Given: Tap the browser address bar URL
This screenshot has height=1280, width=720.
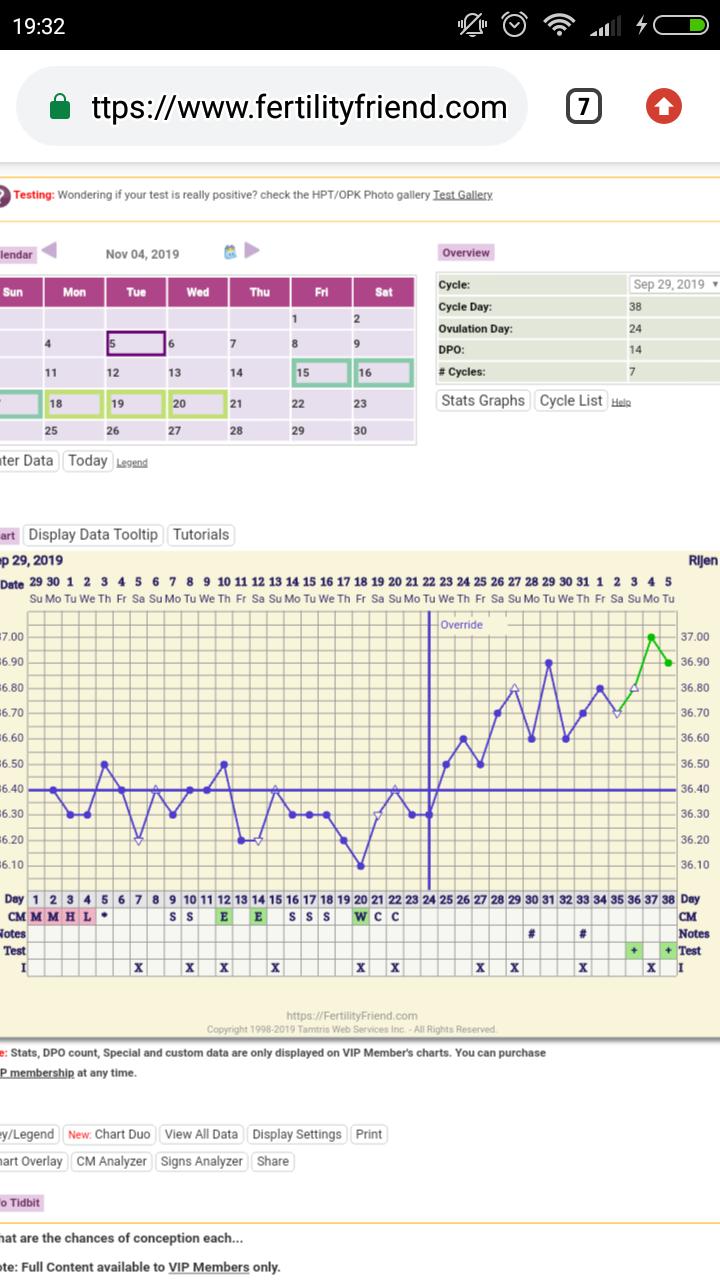Looking at the screenshot, I should 299,107.
